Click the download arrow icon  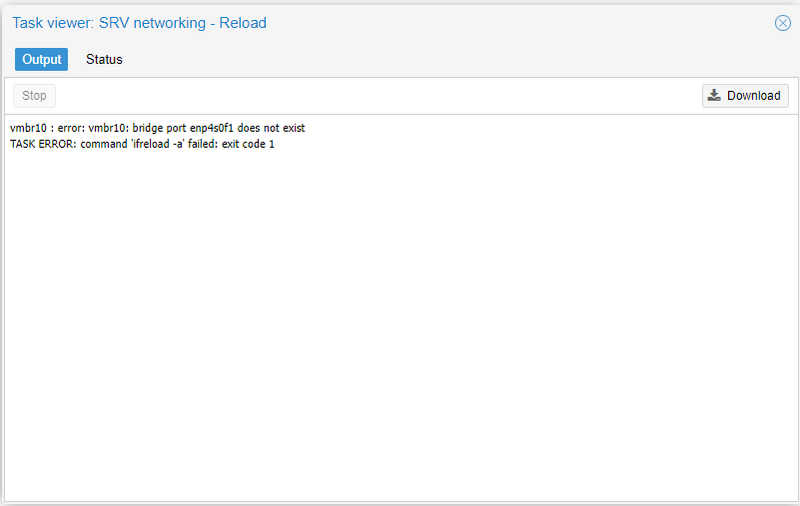coord(714,96)
